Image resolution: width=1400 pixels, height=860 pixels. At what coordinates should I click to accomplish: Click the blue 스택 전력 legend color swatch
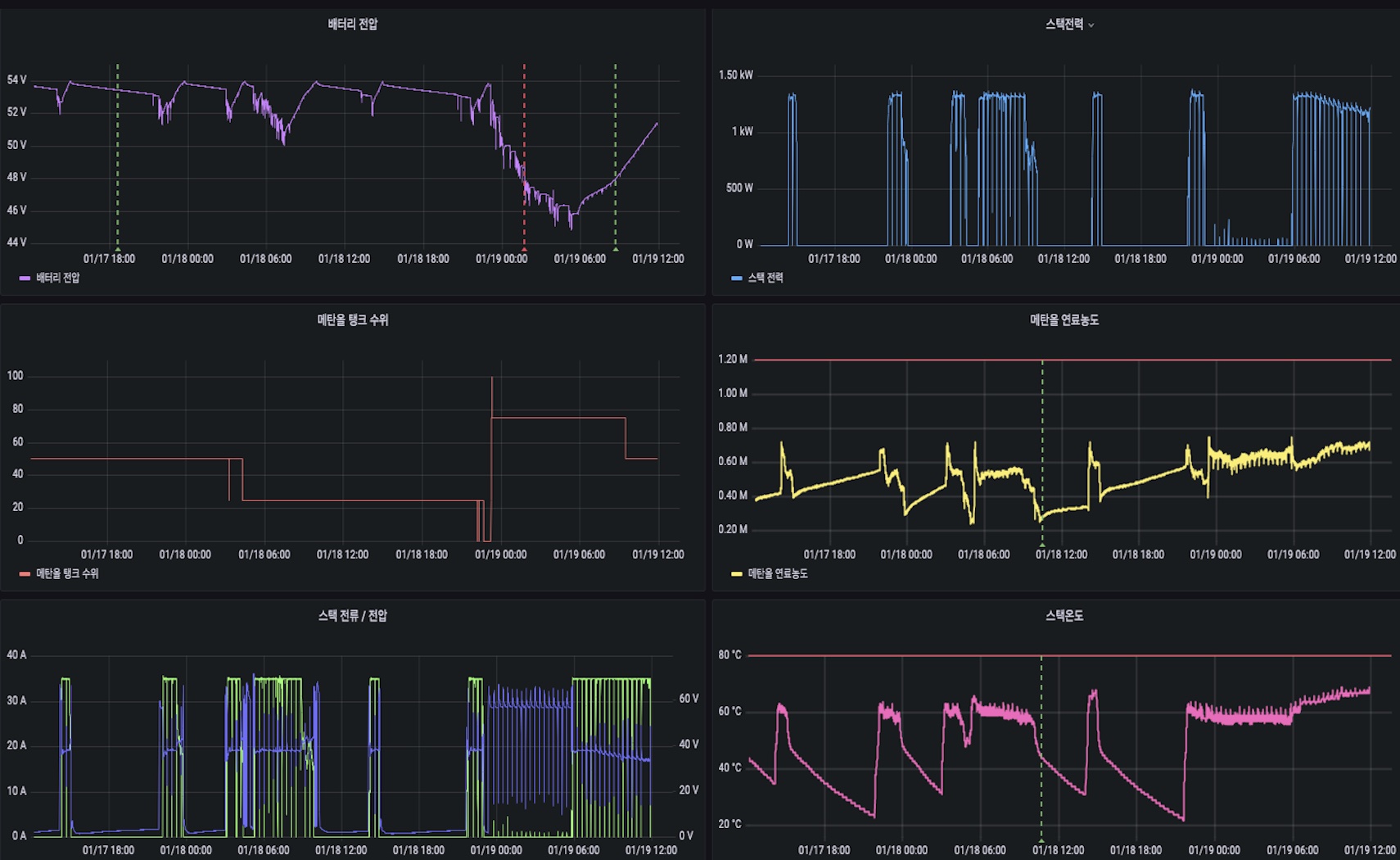coord(737,278)
